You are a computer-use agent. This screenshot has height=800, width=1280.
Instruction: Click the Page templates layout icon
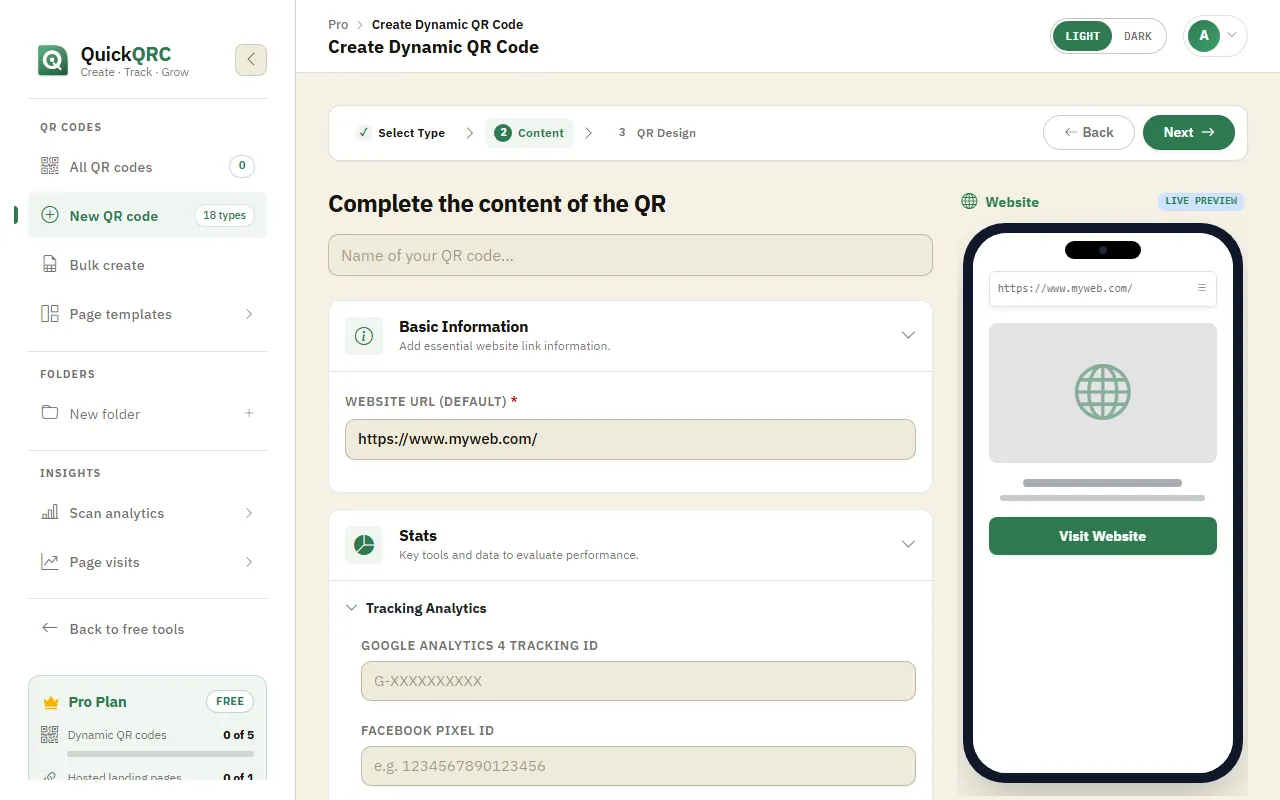[x=50, y=314]
